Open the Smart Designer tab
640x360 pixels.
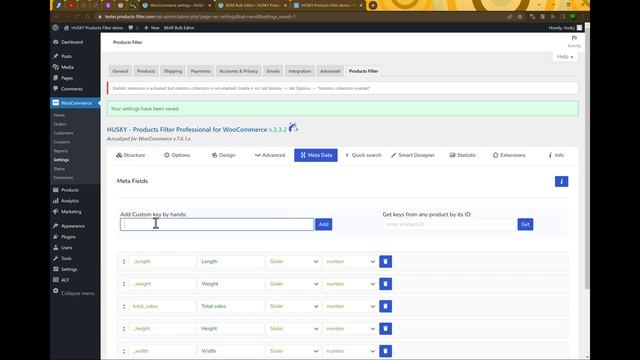[x=413, y=155]
